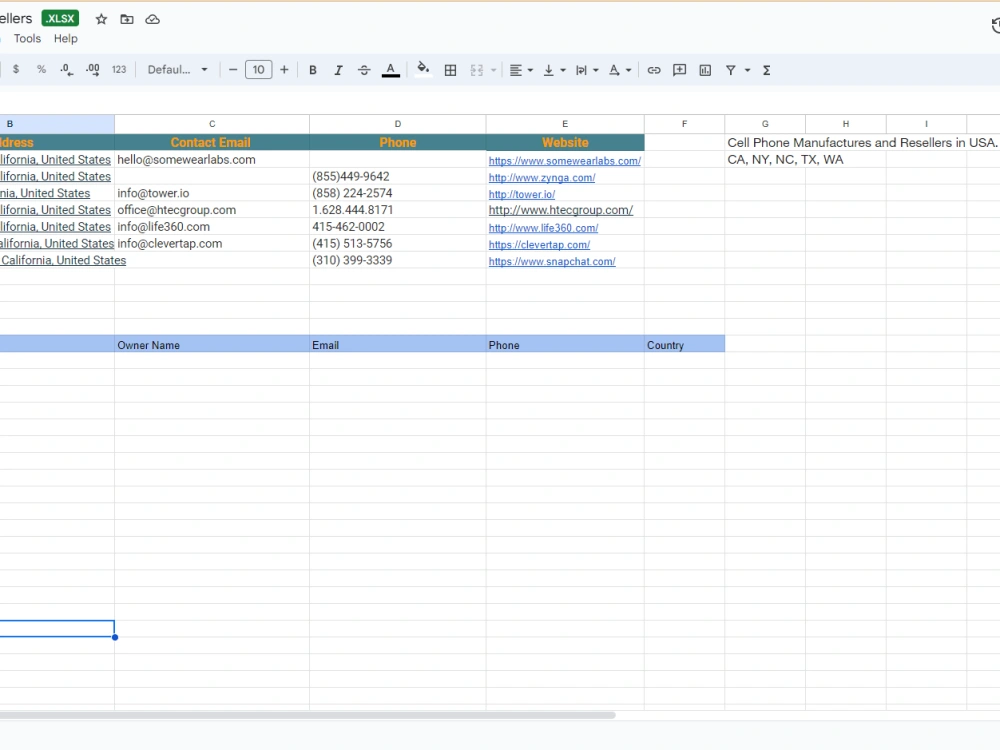Screen dimensions: 1000x750
Task: Toggle strikethrough formatting
Action: pos(364,70)
